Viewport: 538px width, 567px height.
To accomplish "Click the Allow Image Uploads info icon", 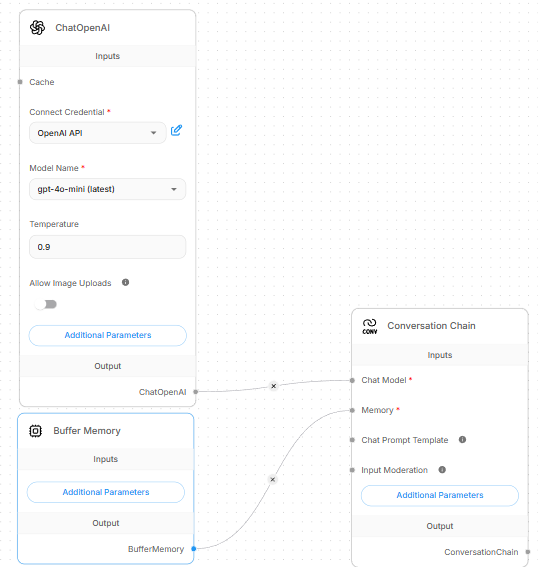I will pos(125,282).
